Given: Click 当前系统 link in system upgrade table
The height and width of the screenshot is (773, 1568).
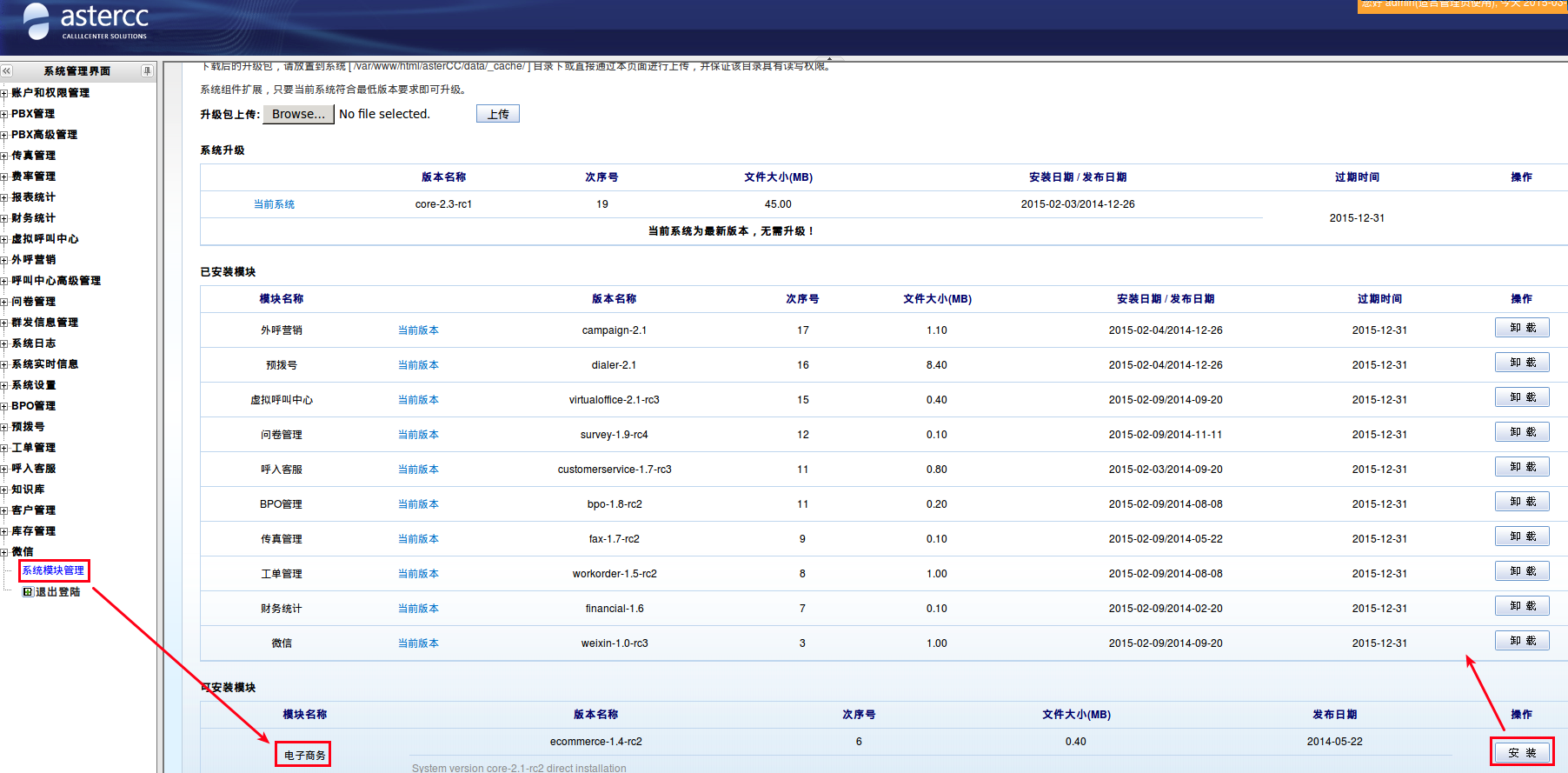Looking at the screenshot, I should [x=274, y=204].
